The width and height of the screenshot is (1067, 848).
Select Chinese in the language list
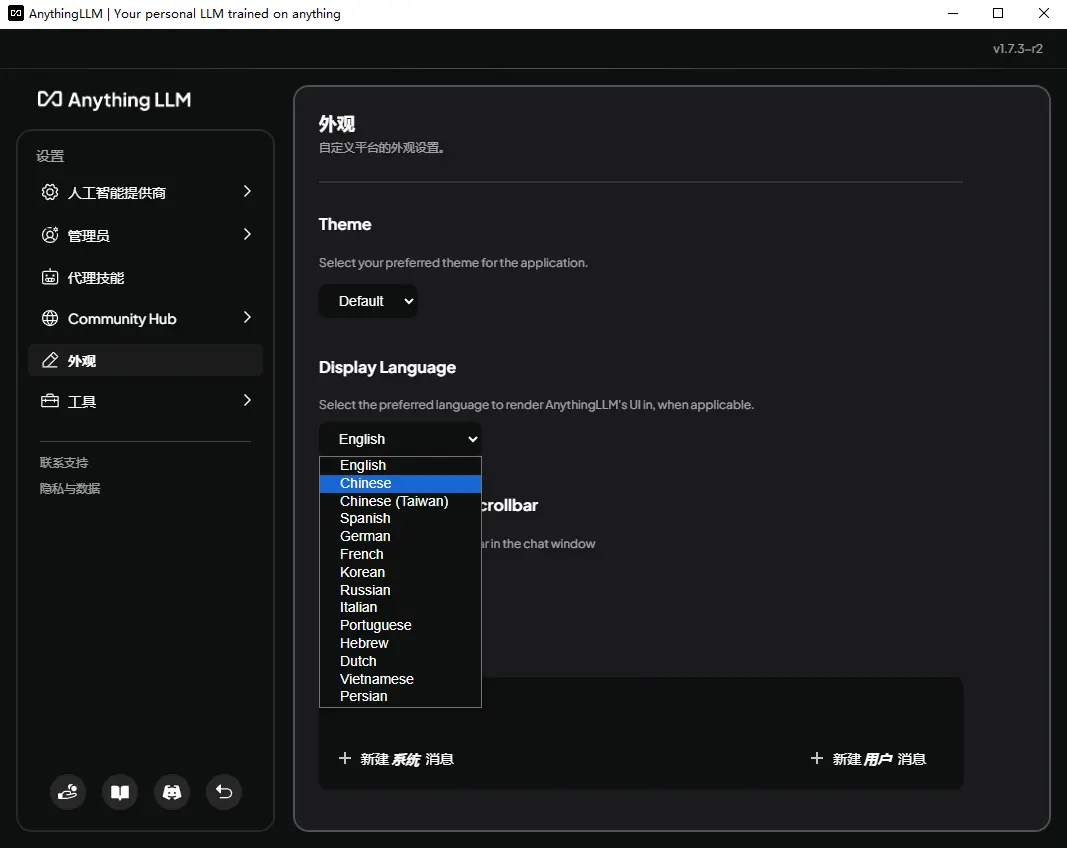click(400, 483)
